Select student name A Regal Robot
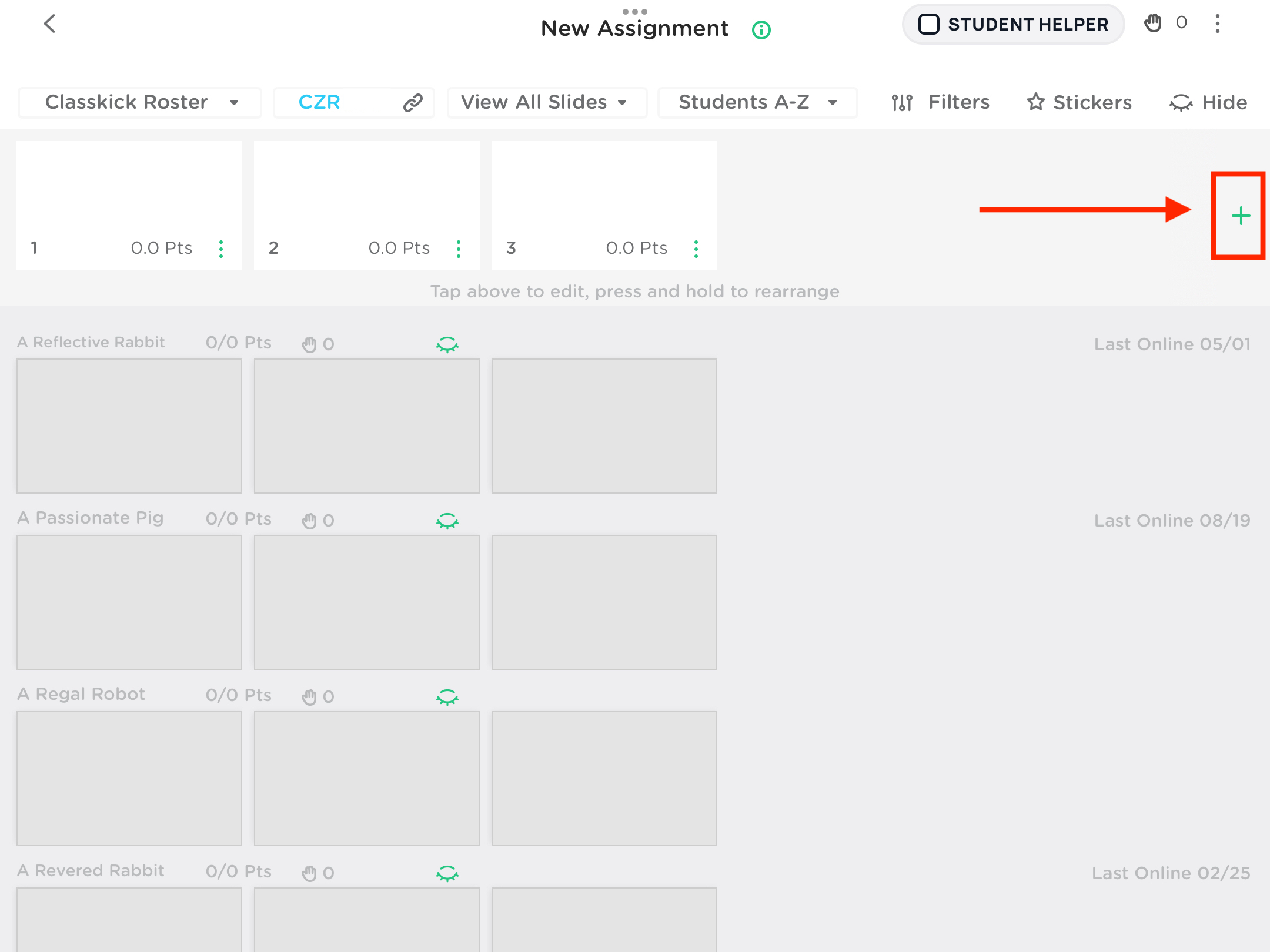The width and height of the screenshot is (1270, 952). [x=81, y=694]
